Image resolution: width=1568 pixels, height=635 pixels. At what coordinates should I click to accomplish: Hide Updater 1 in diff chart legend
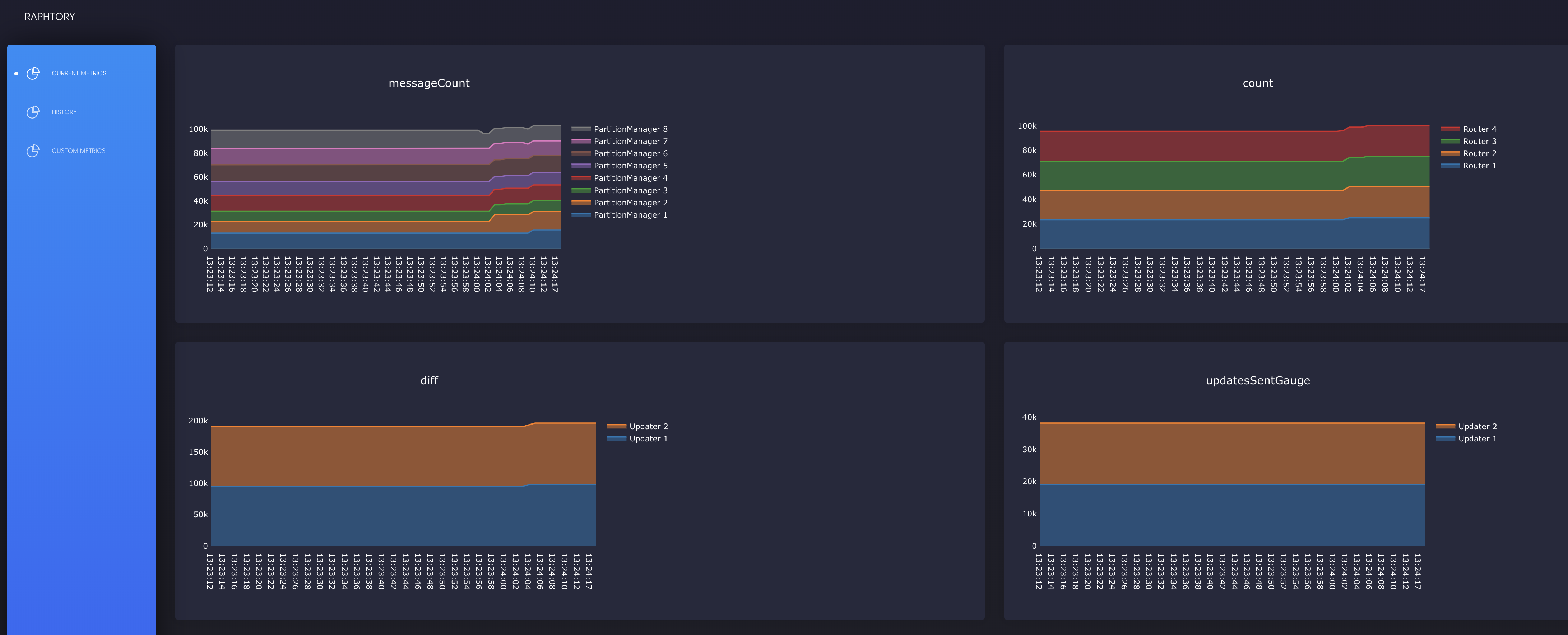coord(648,438)
